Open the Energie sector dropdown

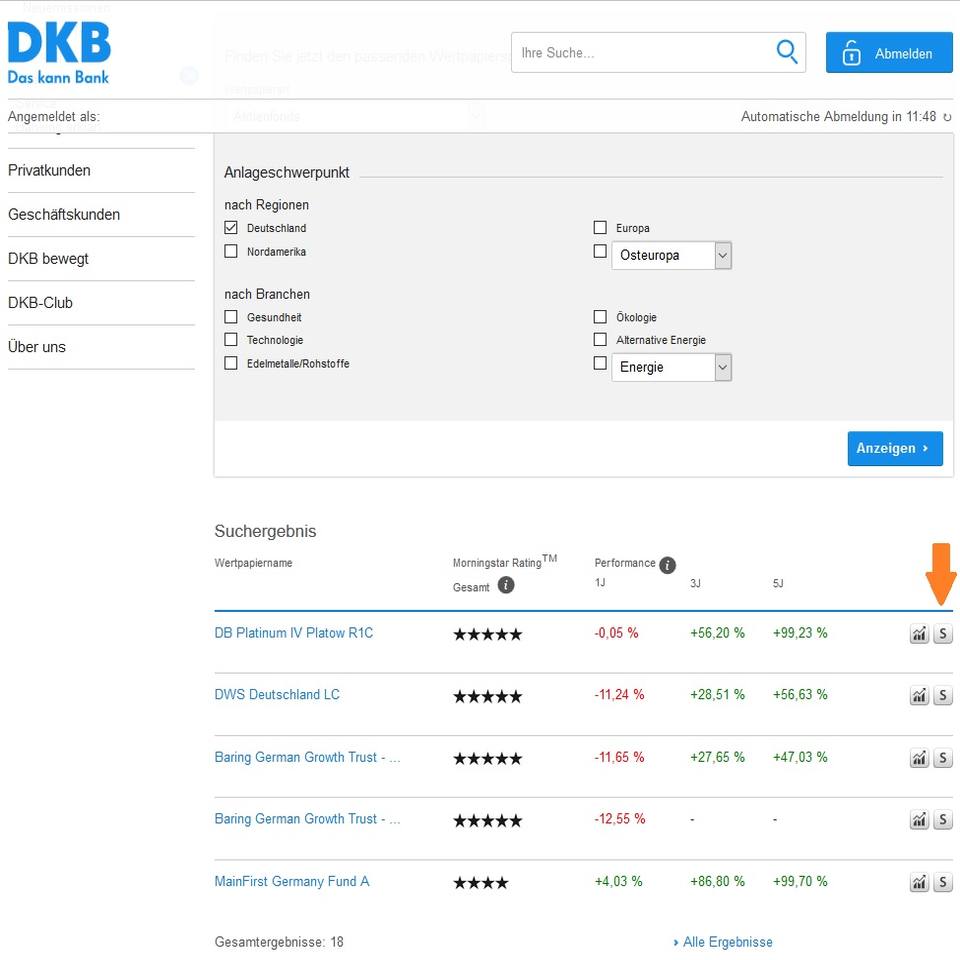672,367
